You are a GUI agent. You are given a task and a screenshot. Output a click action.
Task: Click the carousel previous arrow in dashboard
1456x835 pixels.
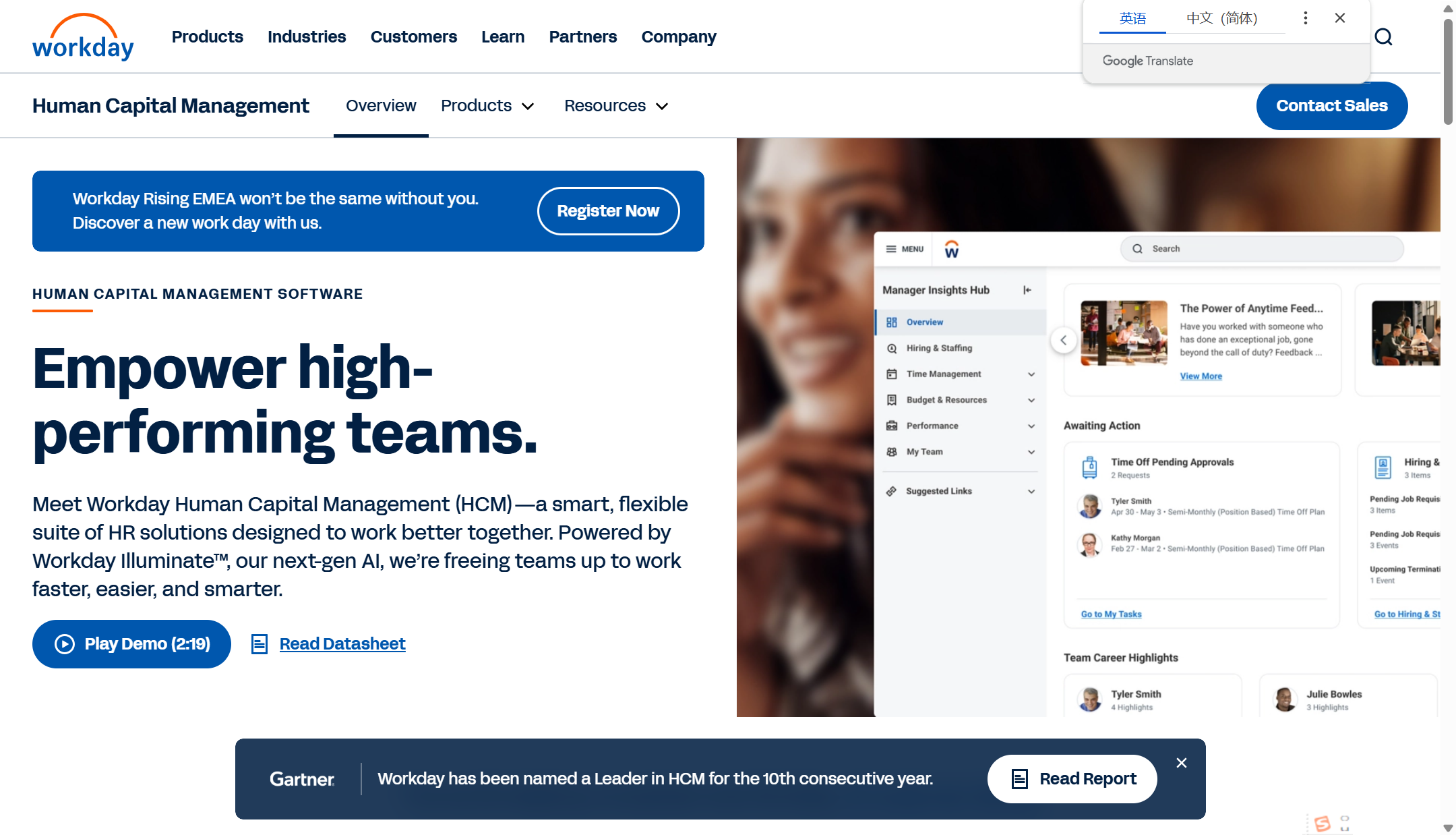[x=1063, y=341]
